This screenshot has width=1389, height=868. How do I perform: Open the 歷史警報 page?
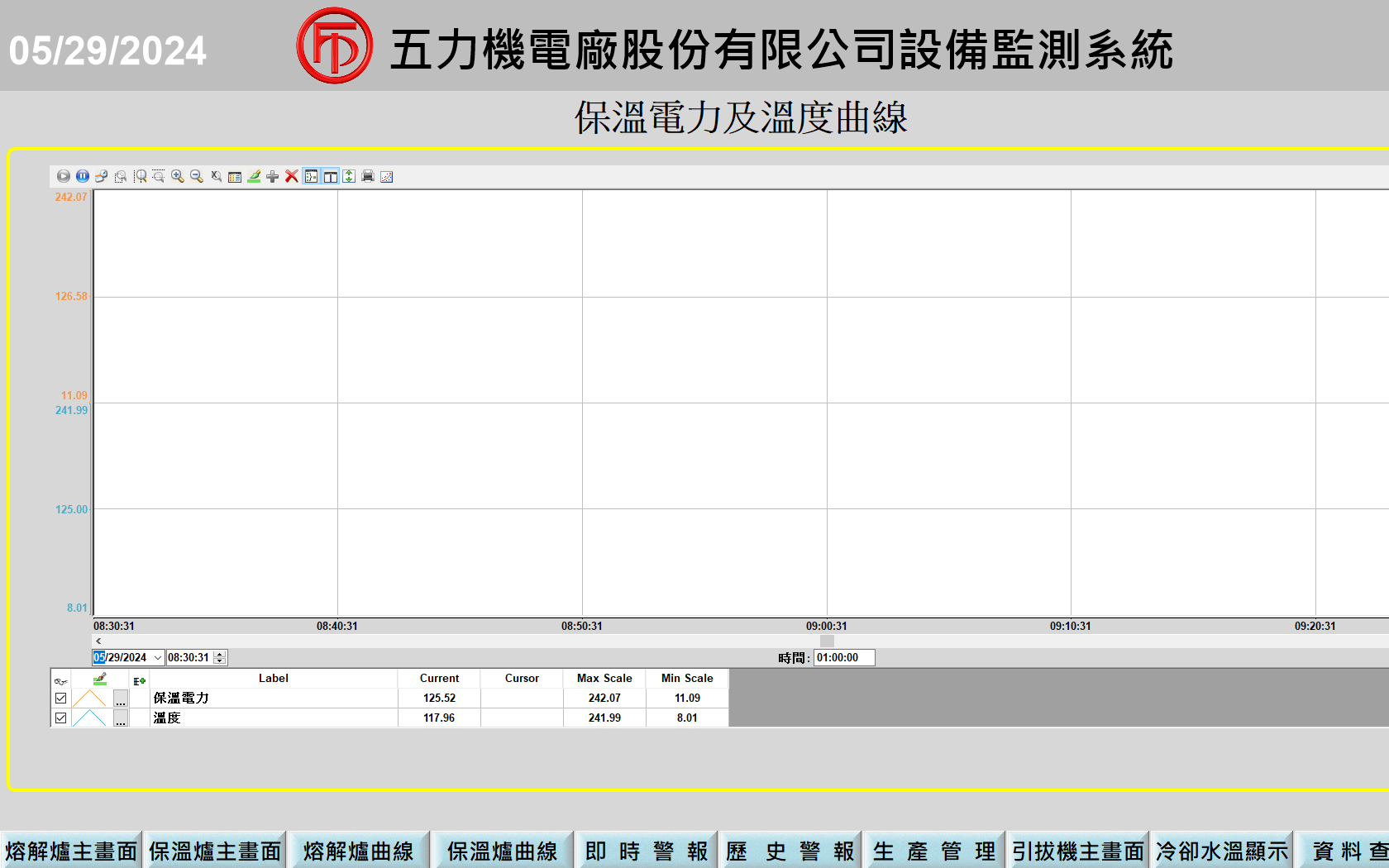click(x=790, y=851)
